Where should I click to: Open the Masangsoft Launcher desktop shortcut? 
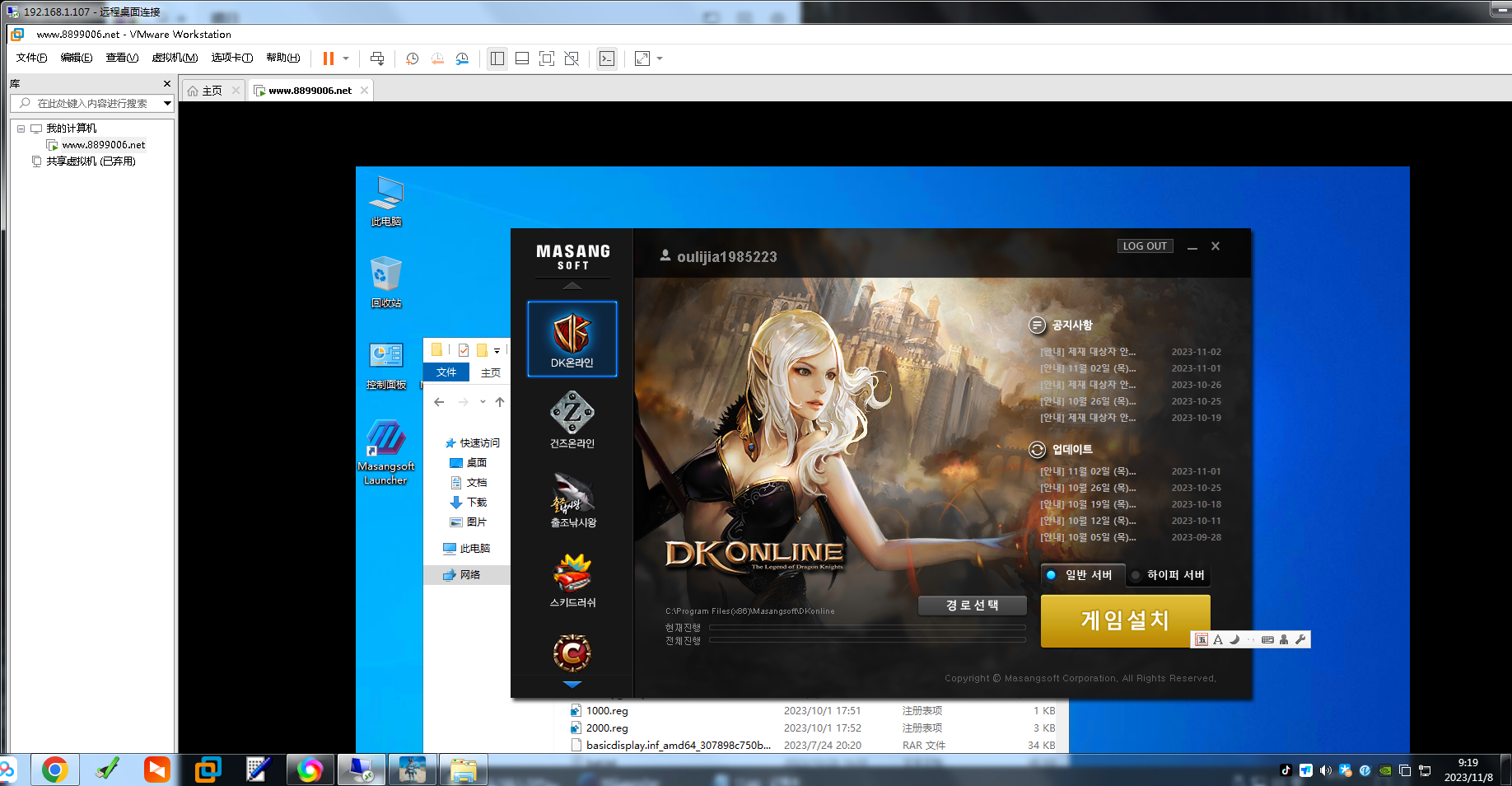(x=386, y=451)
